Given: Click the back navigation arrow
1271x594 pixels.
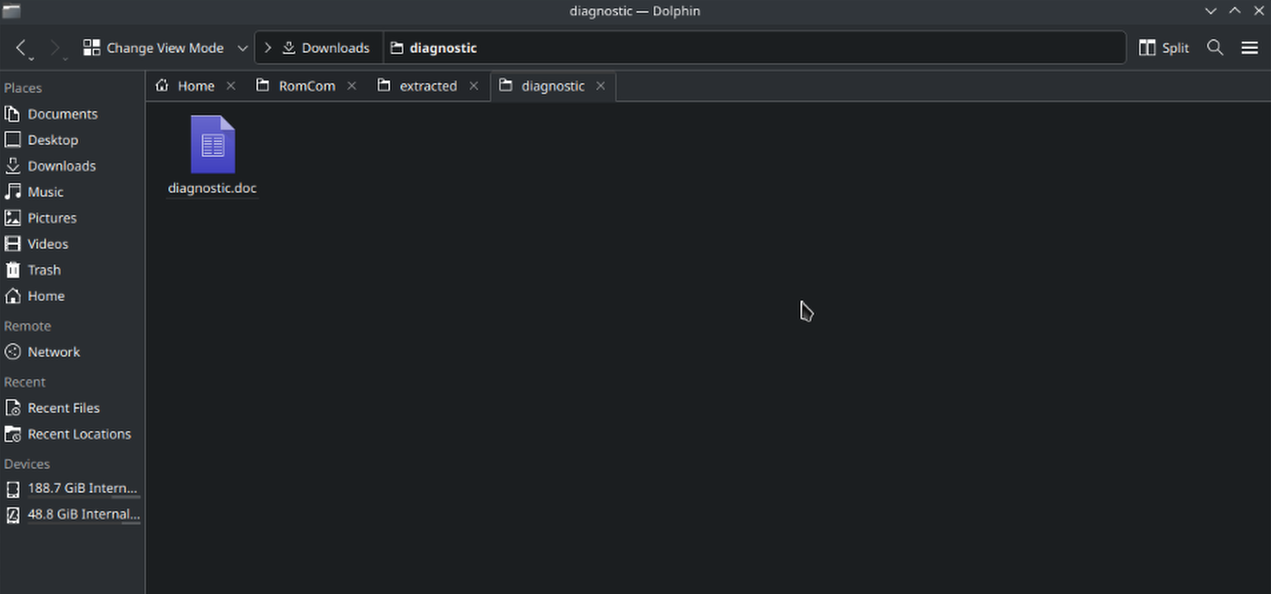Looking at the screenshot, I should tap(21, 48).
